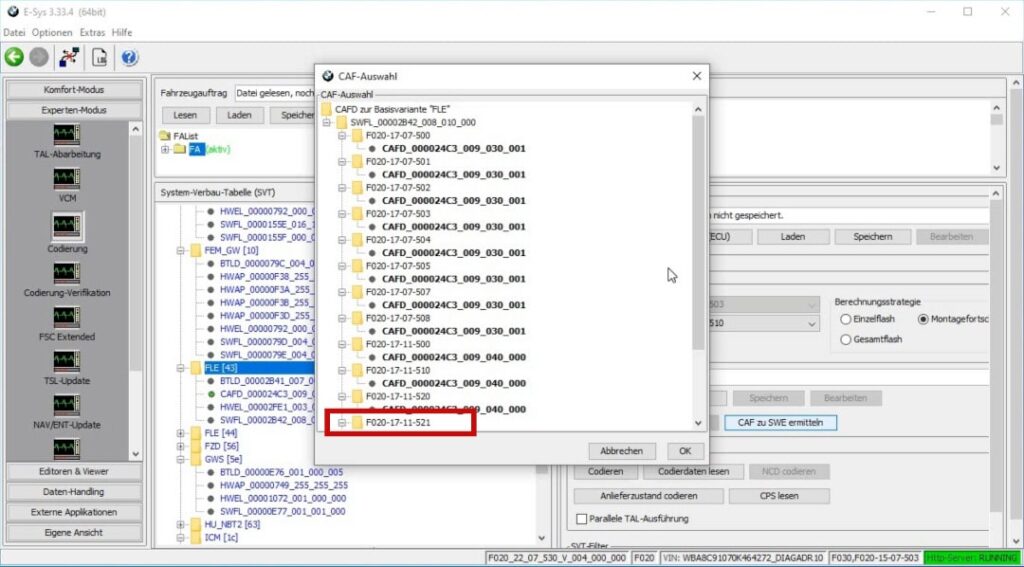This screenshot has height=567, width=1024.
Task: Select the VCM module icon
Action: 66,180
